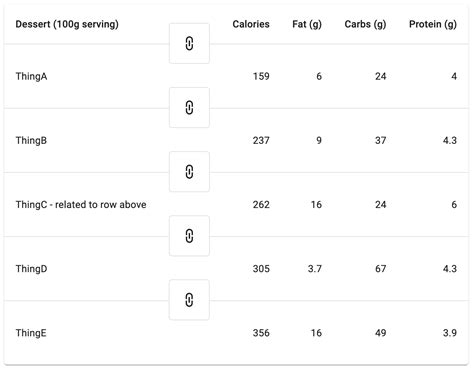This screenshot has width=474, height=373.
Task: Select the ThingD row name
Action: tap(31, 269)
